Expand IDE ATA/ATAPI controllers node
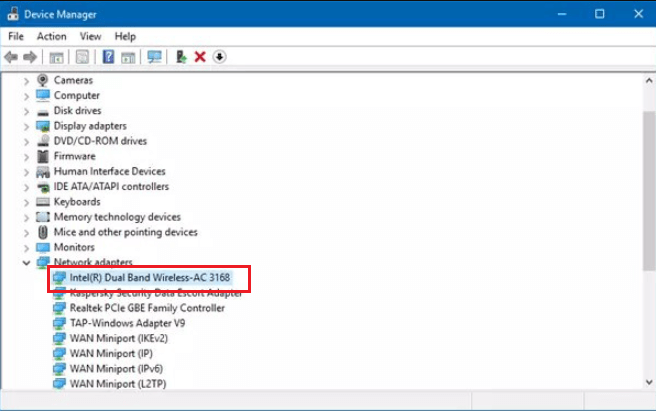Viewport: 656px width, 411px height. click(x=26, y=187)
